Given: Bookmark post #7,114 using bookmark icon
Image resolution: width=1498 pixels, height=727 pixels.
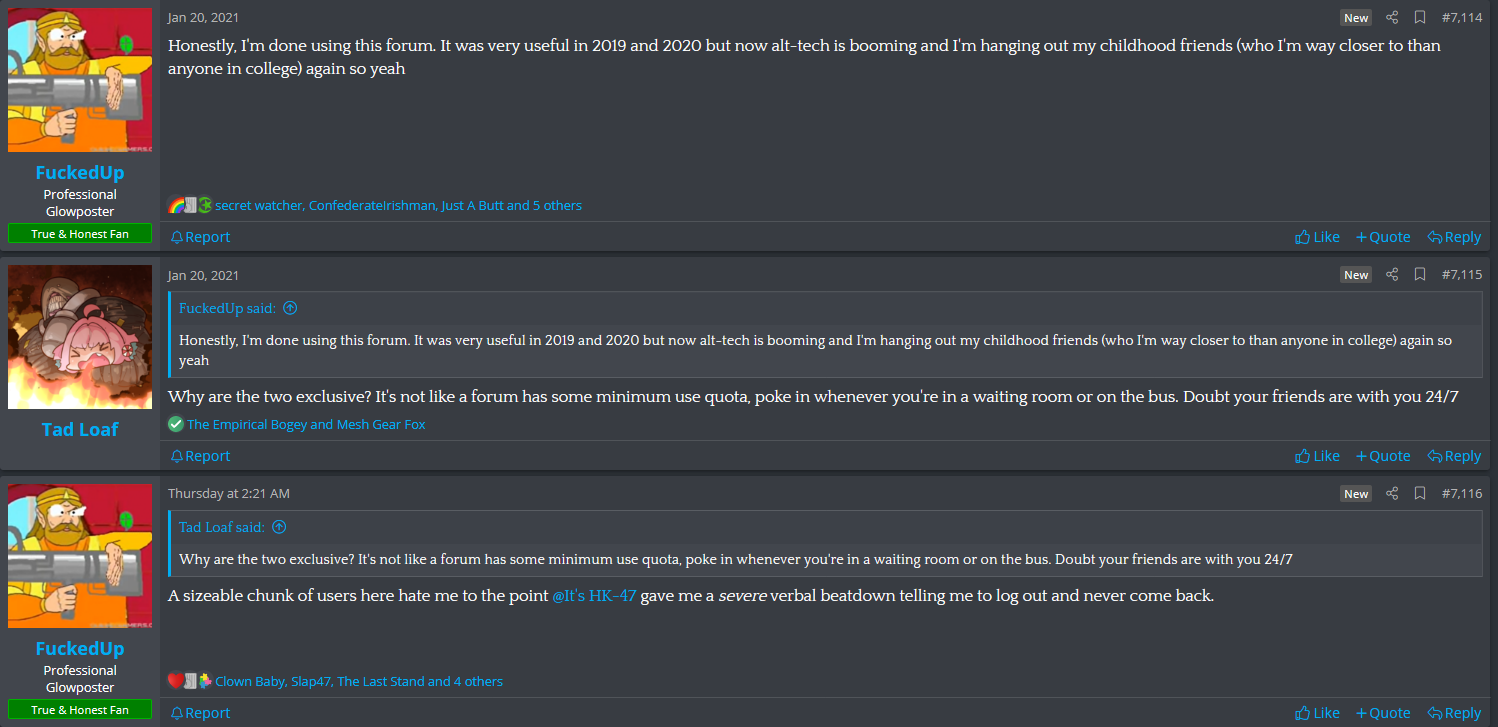Looking at the screenshot, I should point(1420,17).
